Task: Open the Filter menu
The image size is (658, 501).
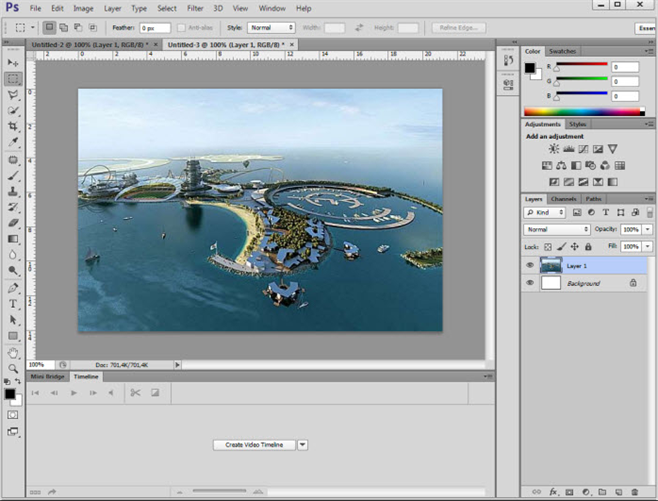Action: click(x=195, y=8)
